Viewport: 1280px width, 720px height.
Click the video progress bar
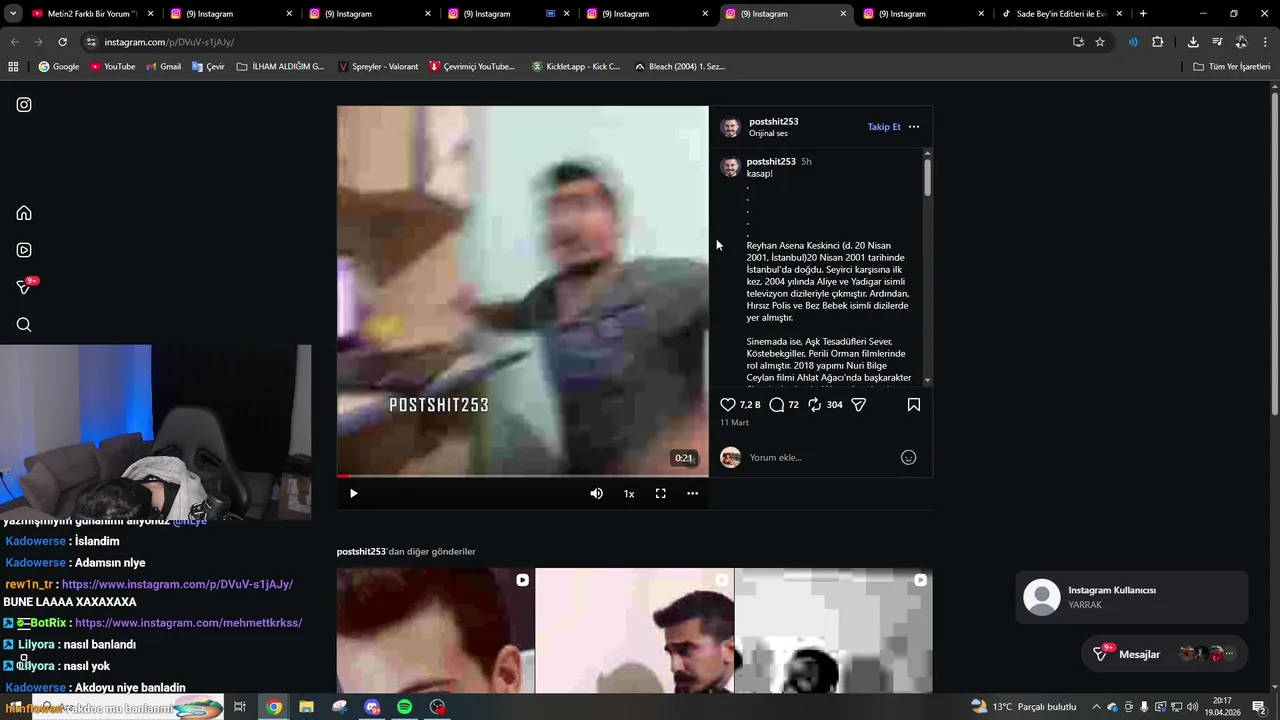(x=522, y=476)
